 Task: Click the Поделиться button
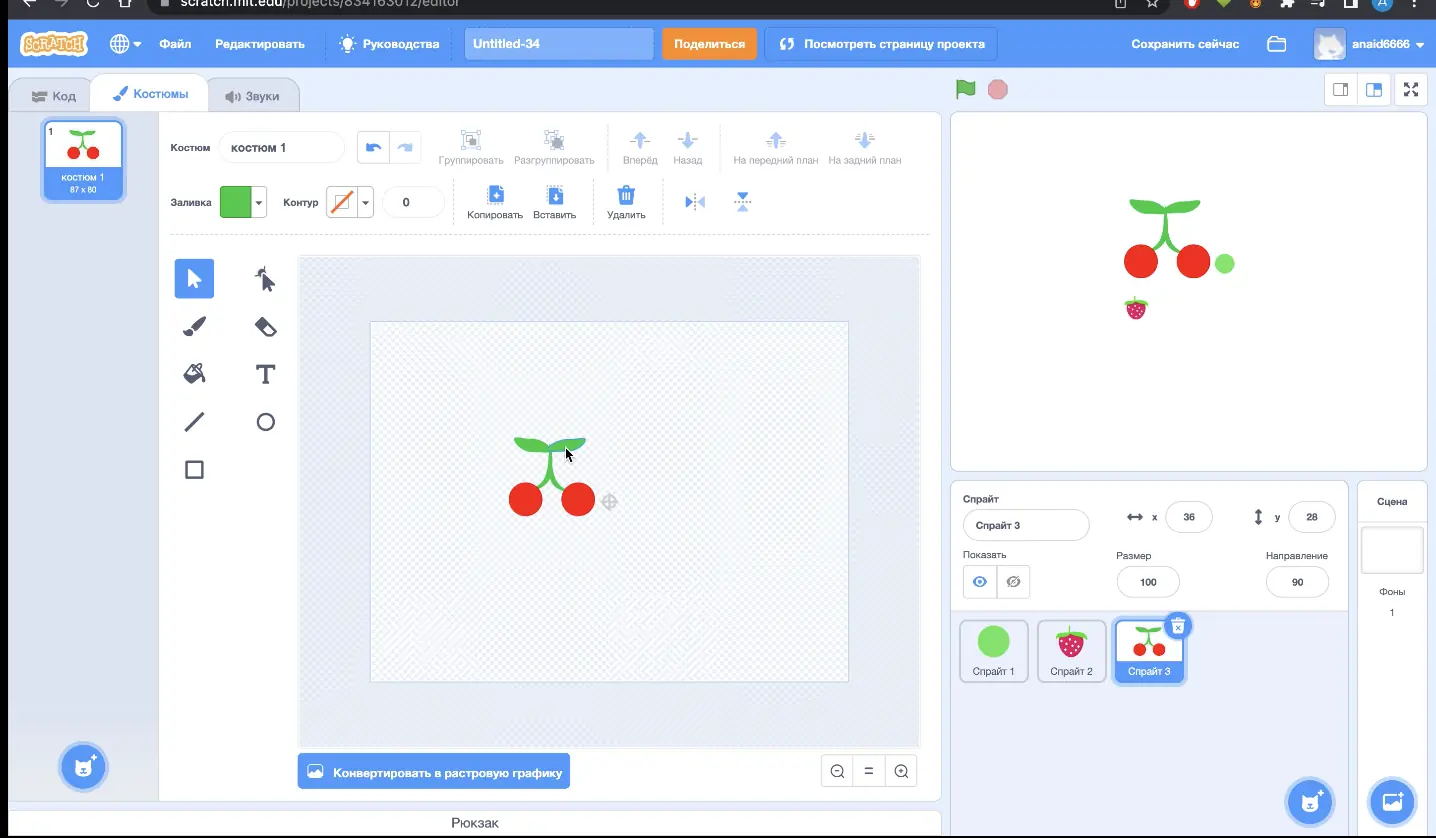709,44
